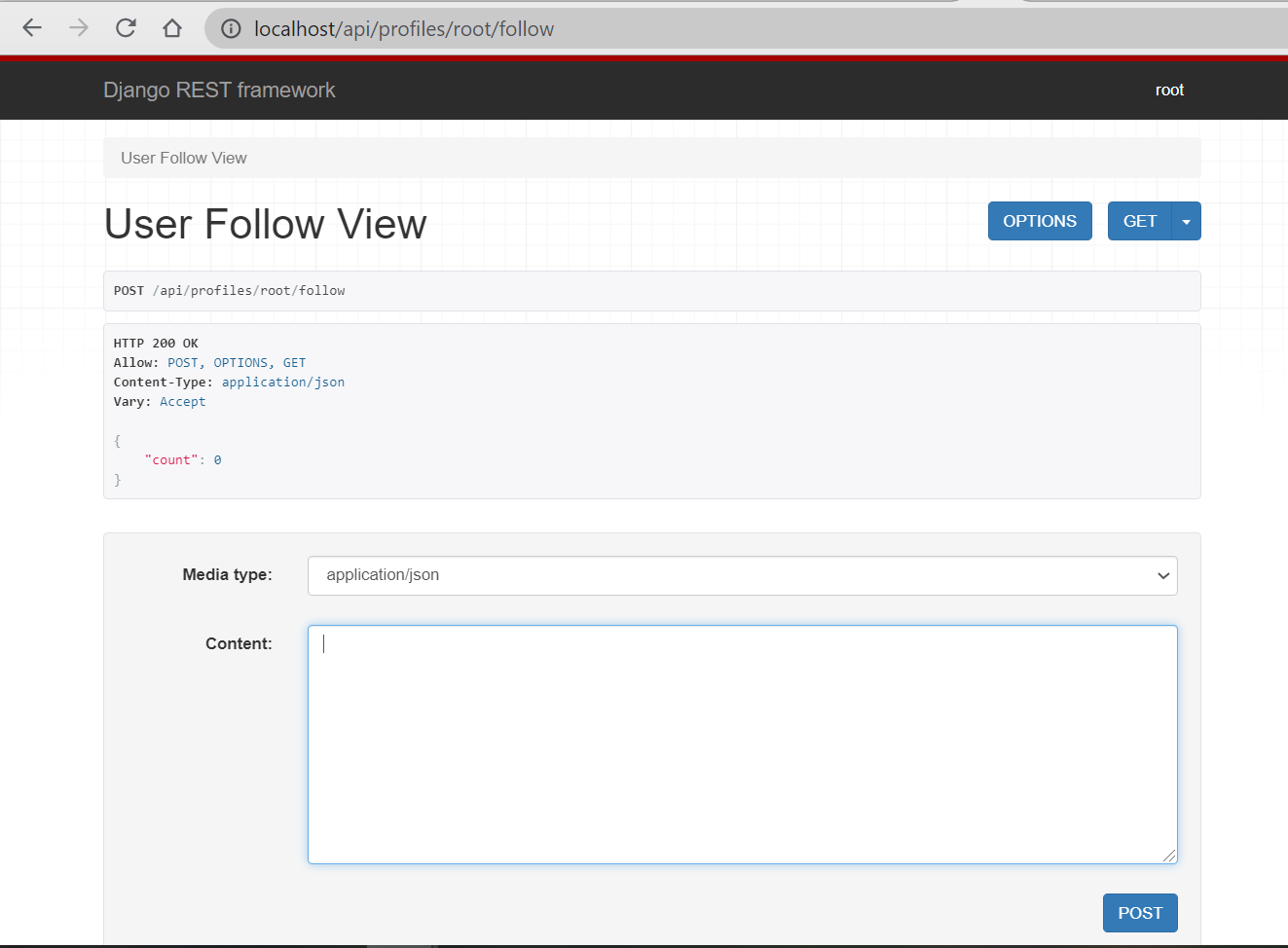Viewport: 1288px width, 948px height.
Task: Open the Media type combo box
Action: [x=742, y=575]
